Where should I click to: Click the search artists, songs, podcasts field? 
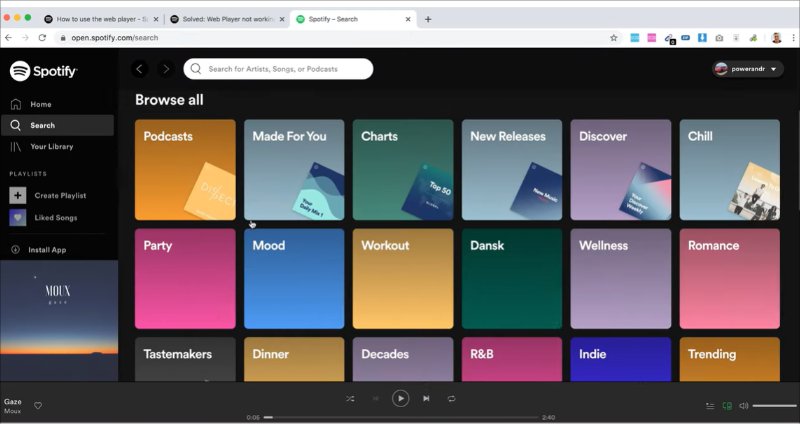(278, 69)
